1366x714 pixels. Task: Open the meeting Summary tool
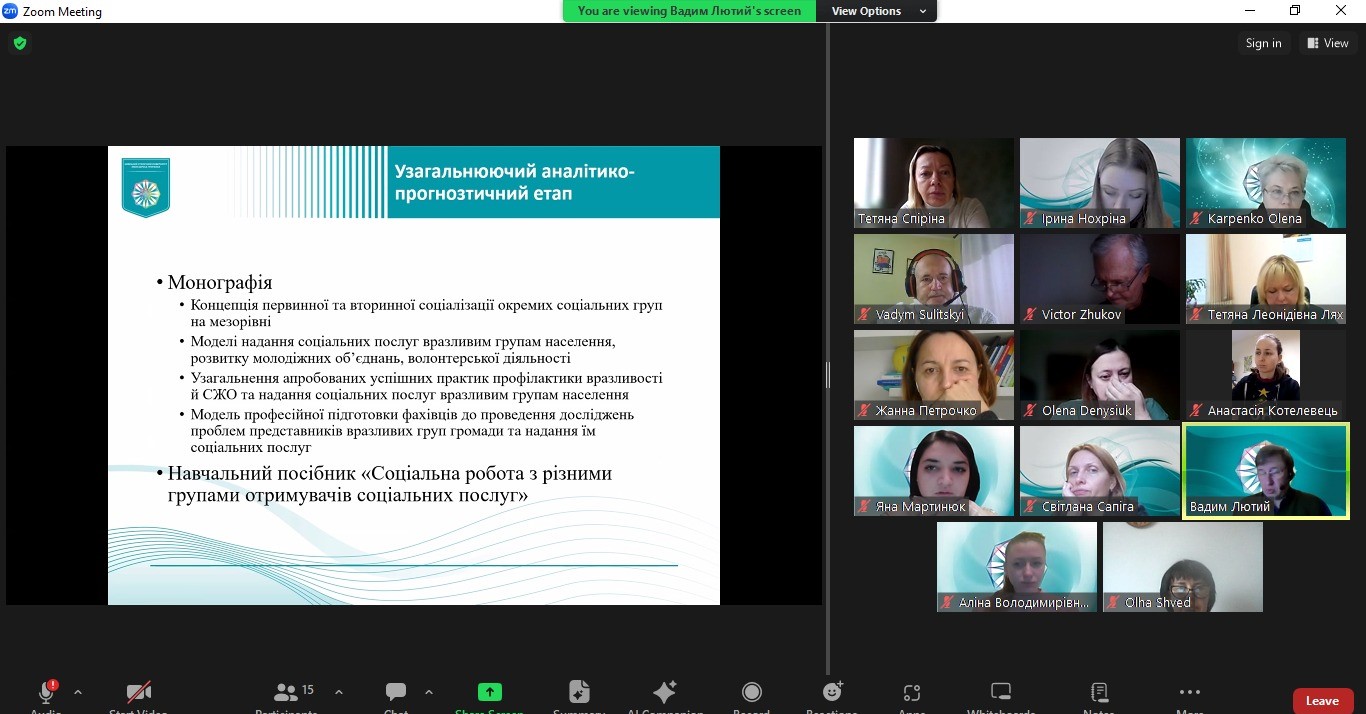pyautogui.click(x=579, y=693)
